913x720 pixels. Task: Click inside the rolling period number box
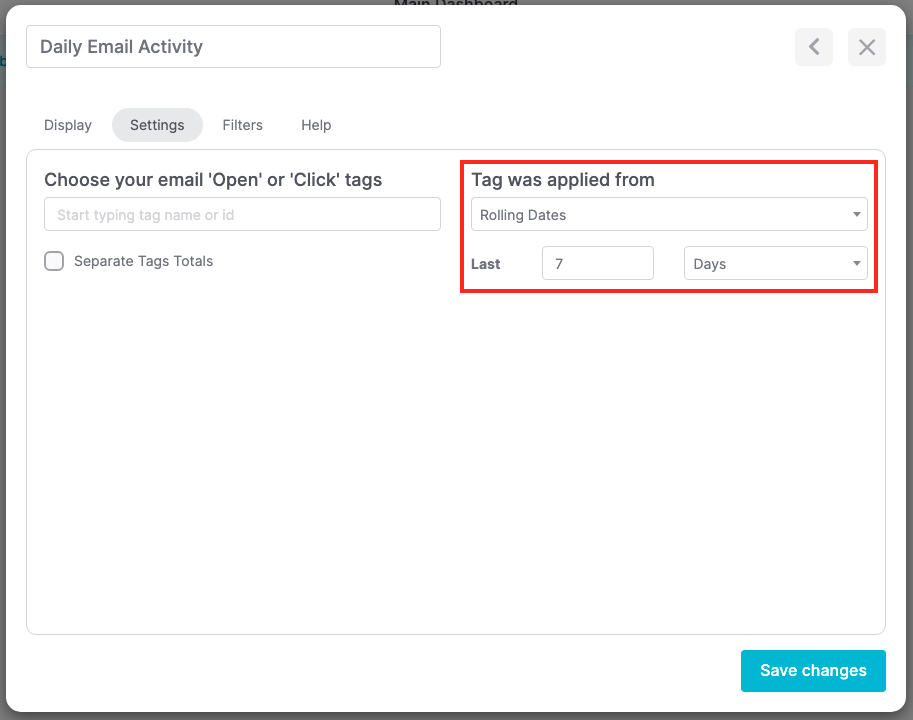click(x=597, y=263)
